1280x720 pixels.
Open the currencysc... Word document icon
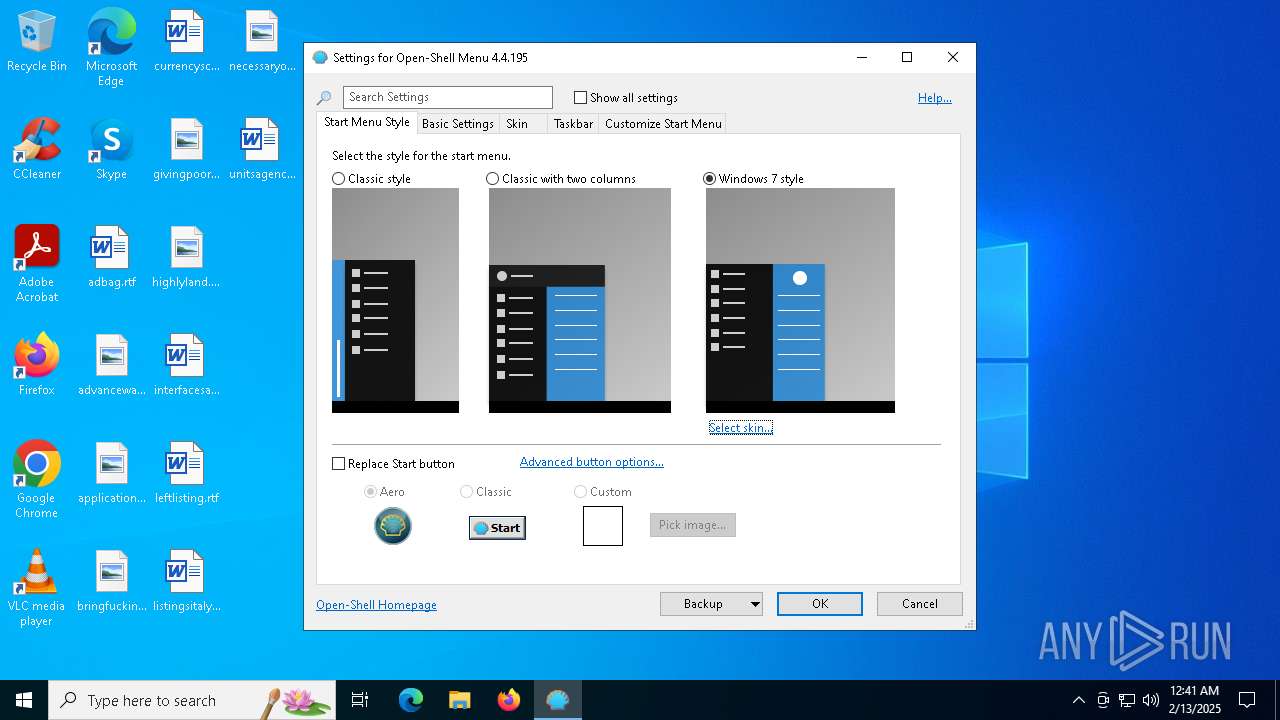tap(186, 42)
